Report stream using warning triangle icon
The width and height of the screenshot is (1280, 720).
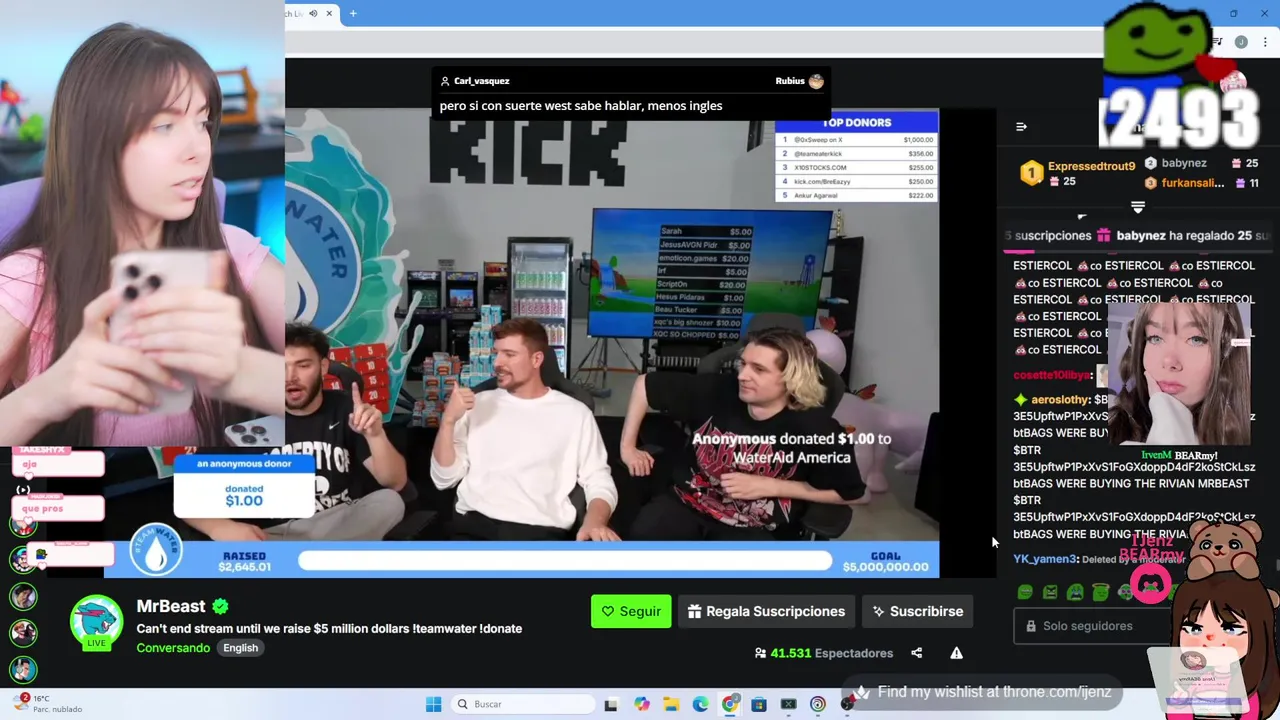(x=956, y=653)
